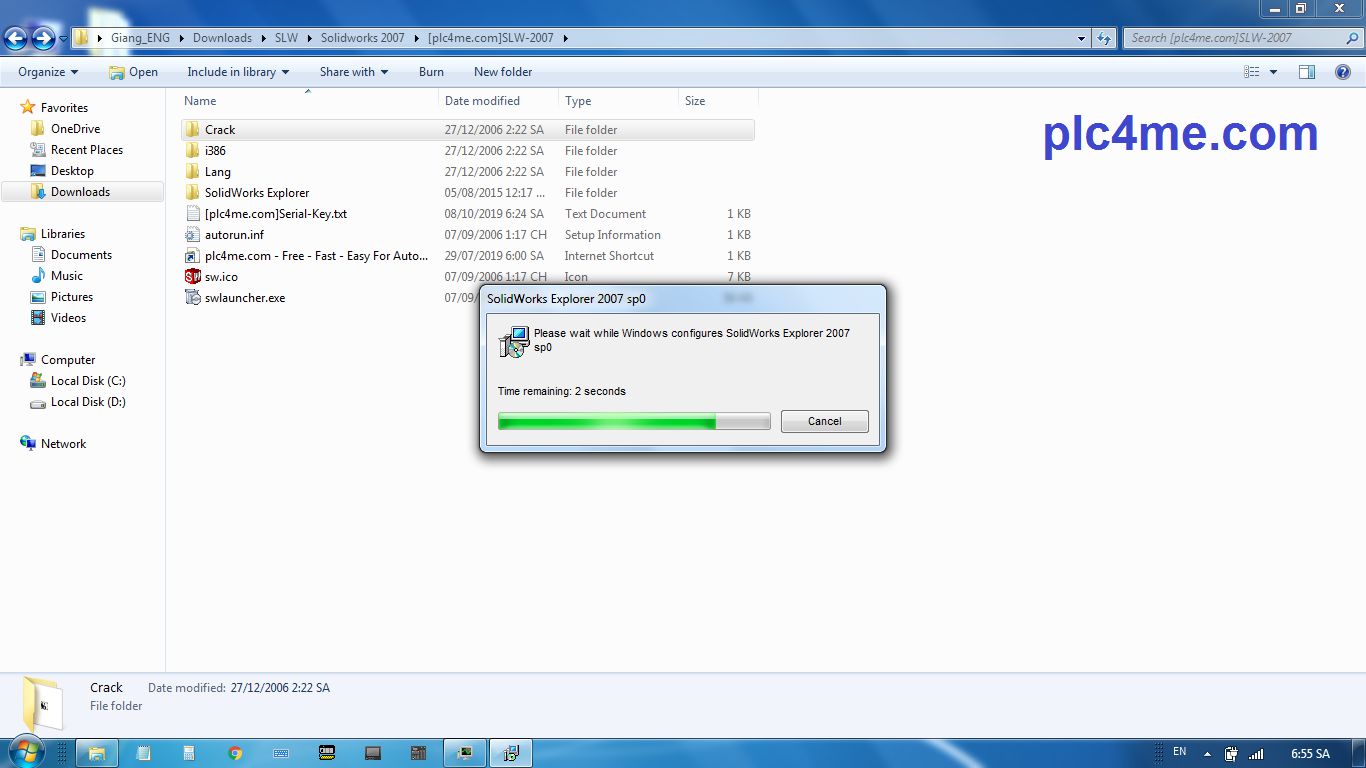Click the Refresh icon beside address bar
The width and height of the screenshot is (1366, 768).
pos(1104,38)
